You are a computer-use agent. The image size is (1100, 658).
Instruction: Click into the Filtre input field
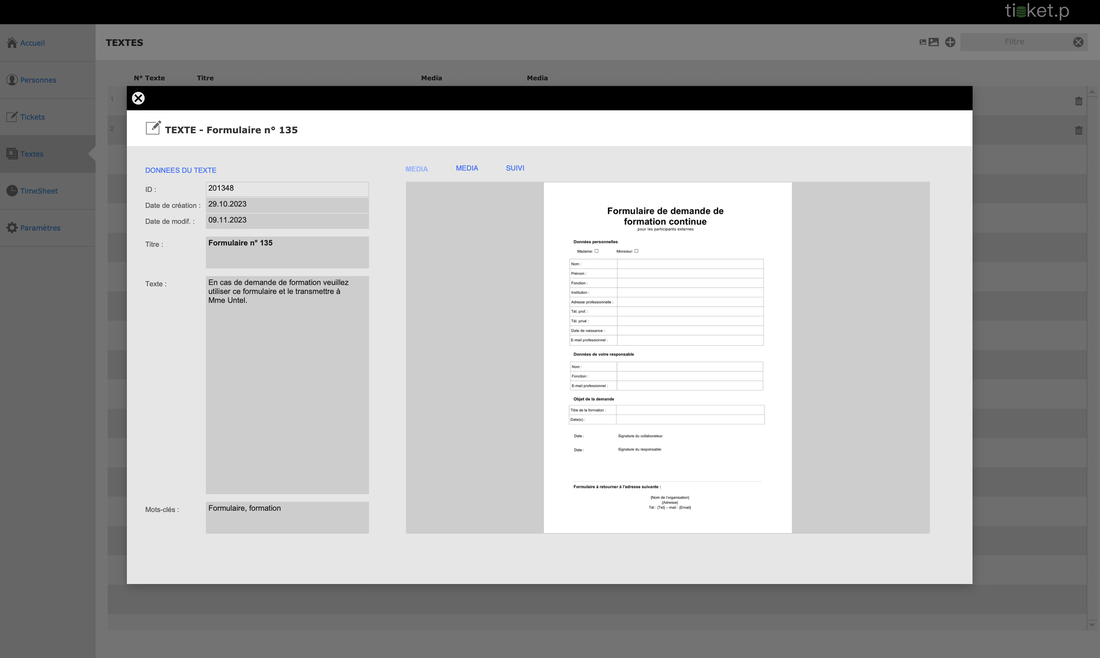[x=1015, y=42]
